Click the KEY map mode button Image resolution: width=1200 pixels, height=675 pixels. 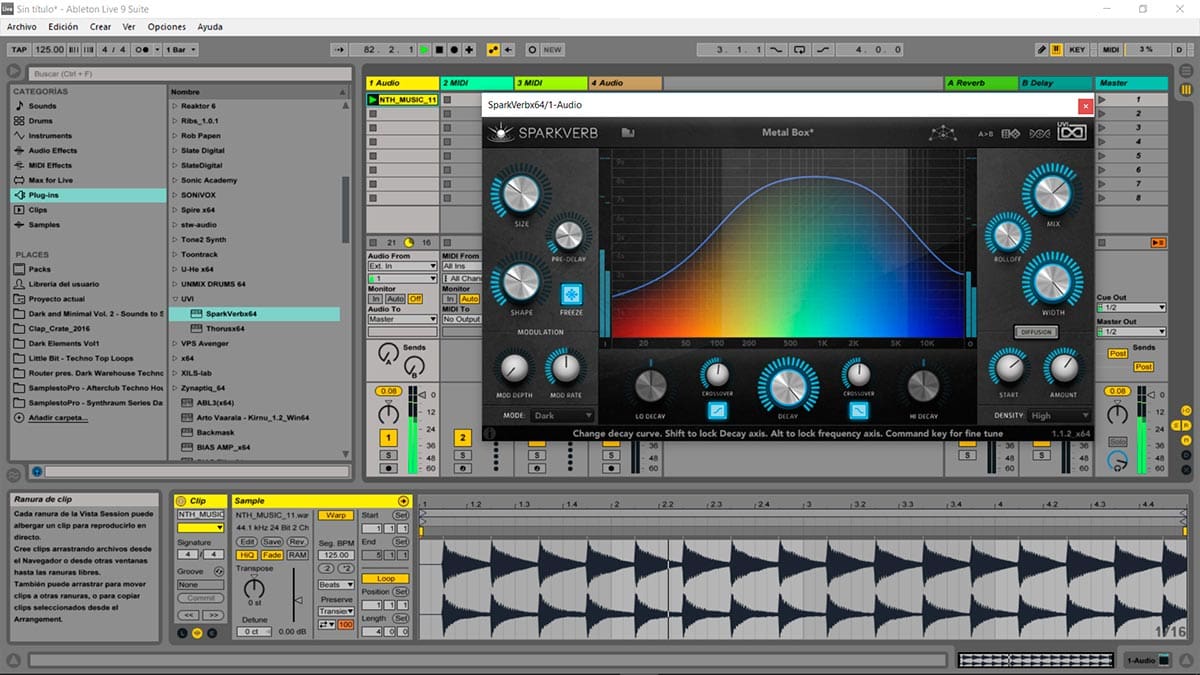pos(1077,49)
